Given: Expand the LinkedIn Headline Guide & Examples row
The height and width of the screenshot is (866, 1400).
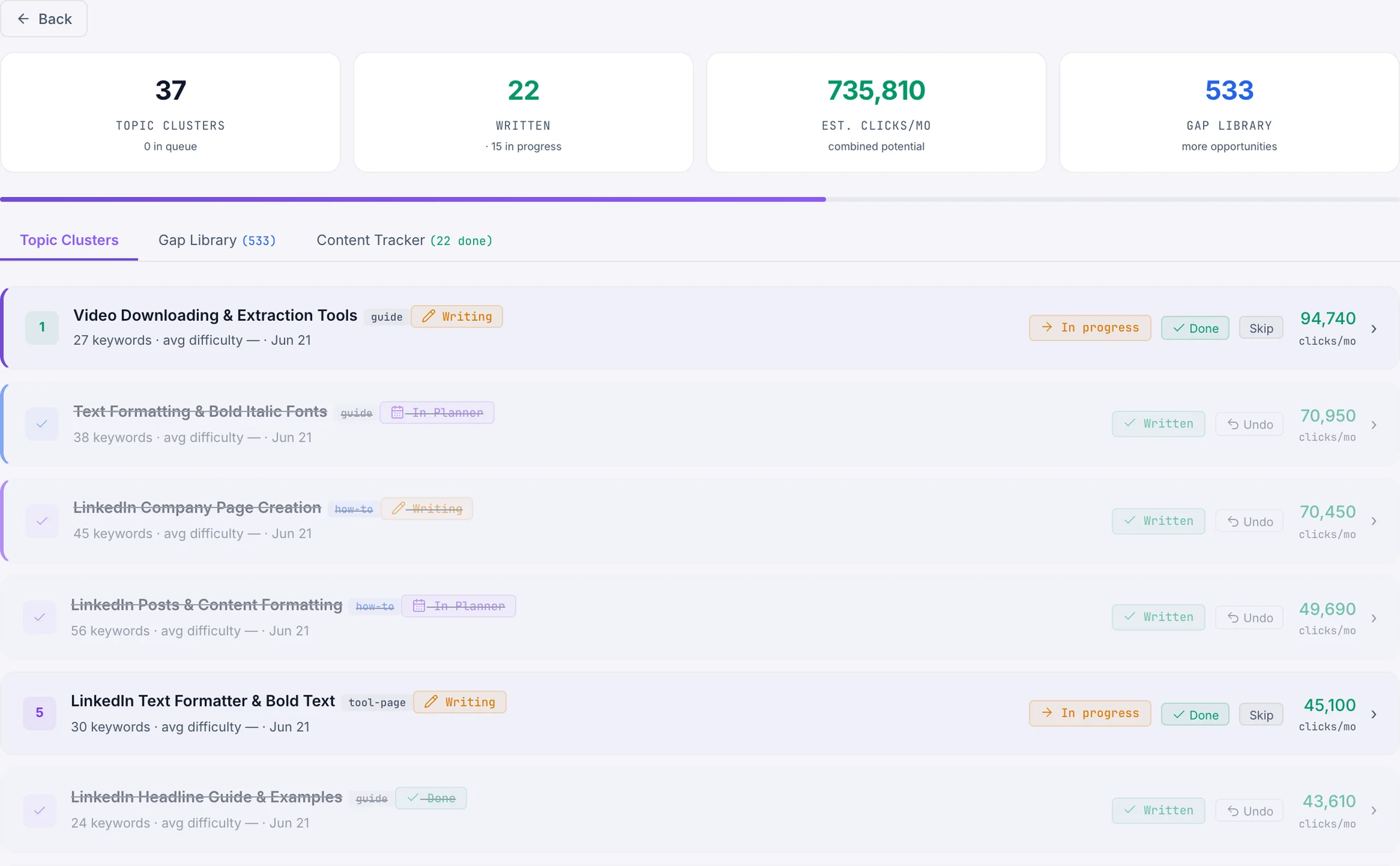Looking at the screenshot, I should point(1373,811).
